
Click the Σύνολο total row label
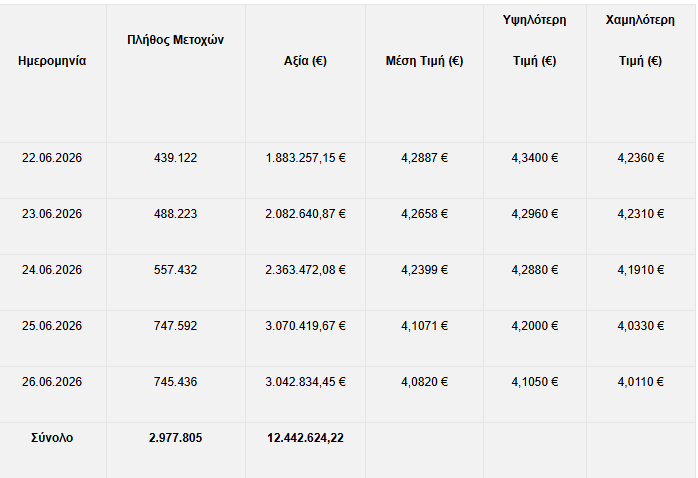click(x=52, y=438)
